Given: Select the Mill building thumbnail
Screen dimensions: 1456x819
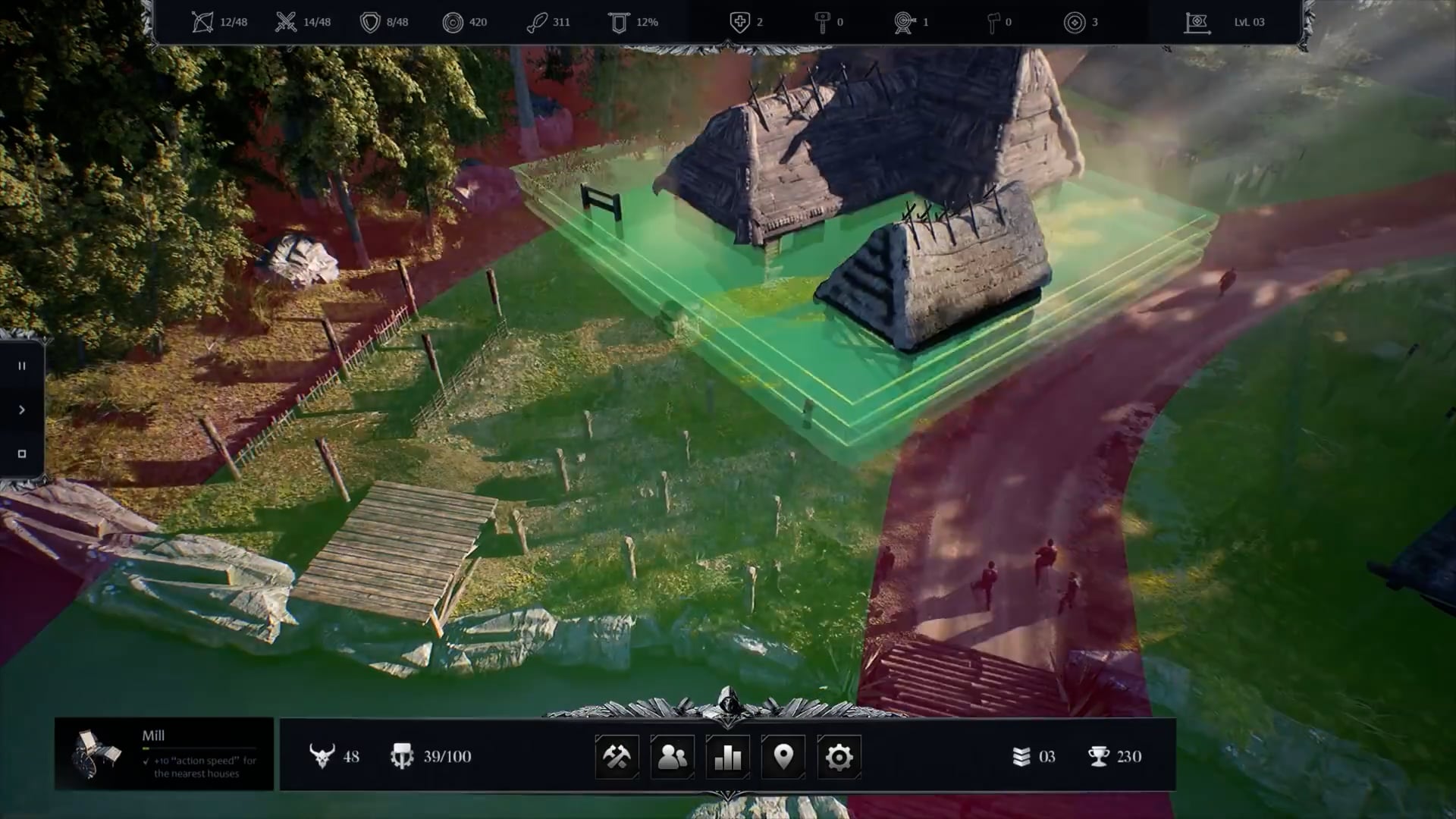Looking at the screenshot, I should point(96,754).
